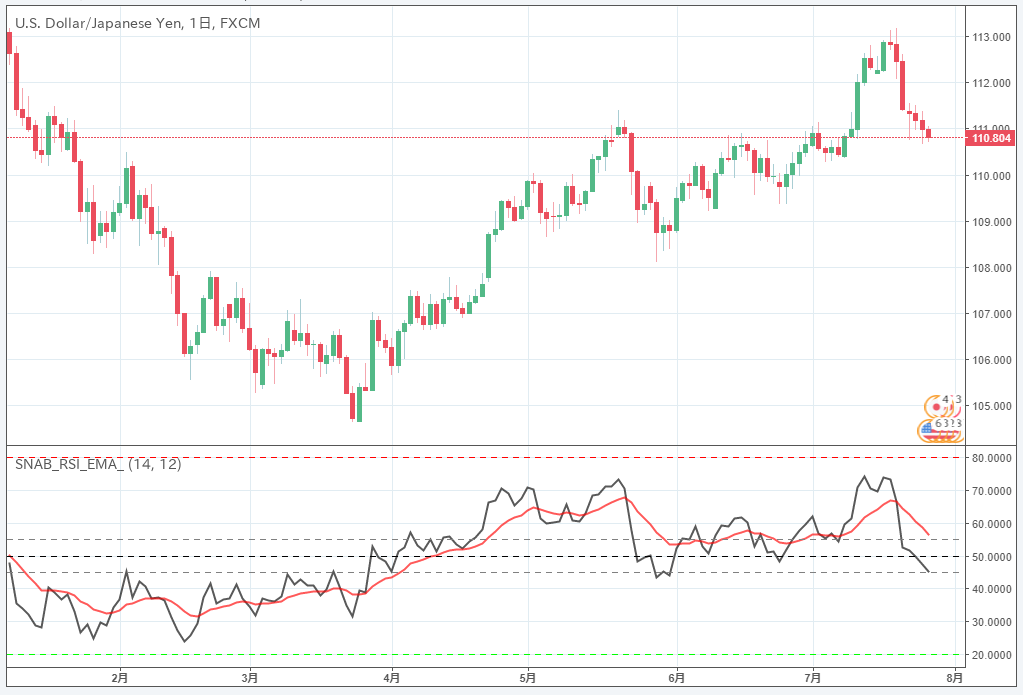The width and height of the screenshot is (1023, 695).
Task: Click the 50.0000 RSI scale label
Action: pyautogui.click(x=992, y=557)
